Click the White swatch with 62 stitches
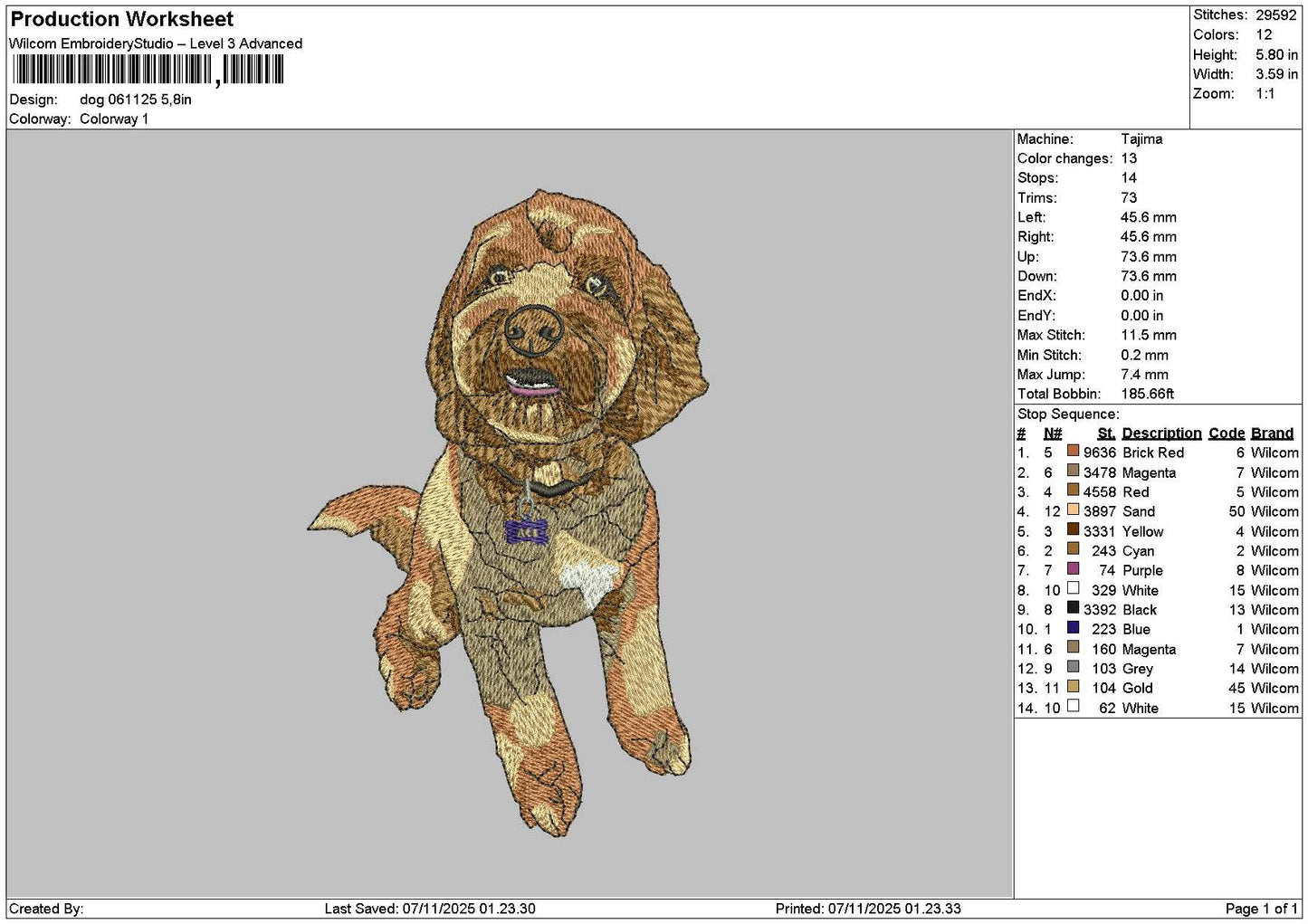1308x924 pixels. click(1073, 706)
